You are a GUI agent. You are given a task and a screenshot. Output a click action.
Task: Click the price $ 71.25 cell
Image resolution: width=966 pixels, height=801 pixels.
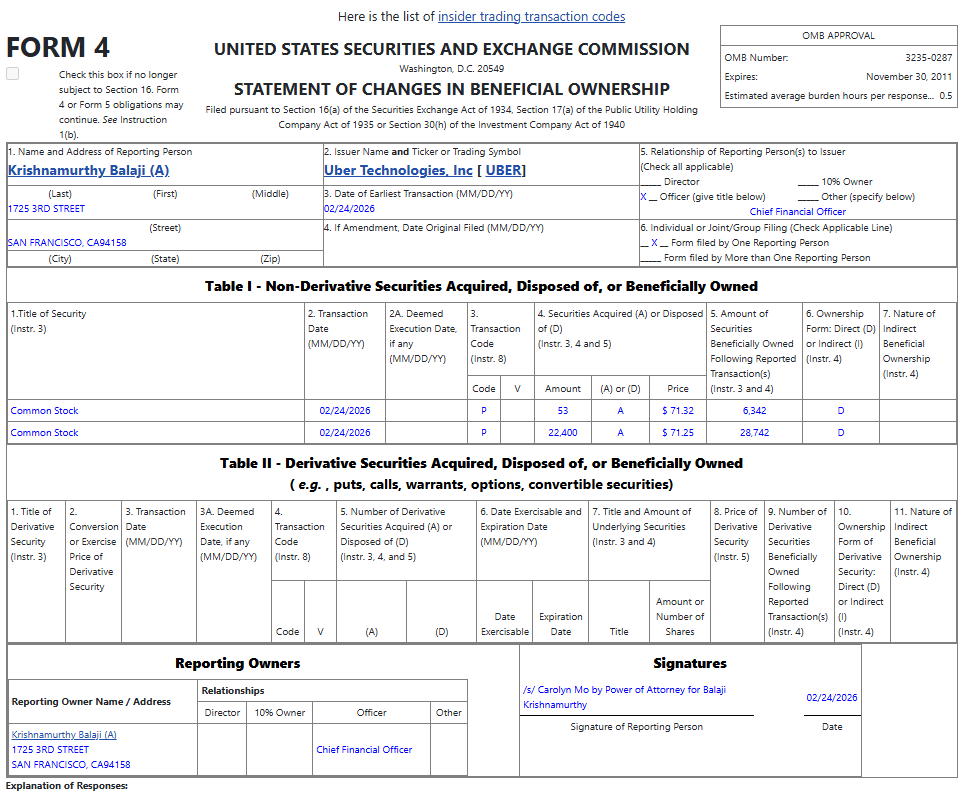click(678, 433)
